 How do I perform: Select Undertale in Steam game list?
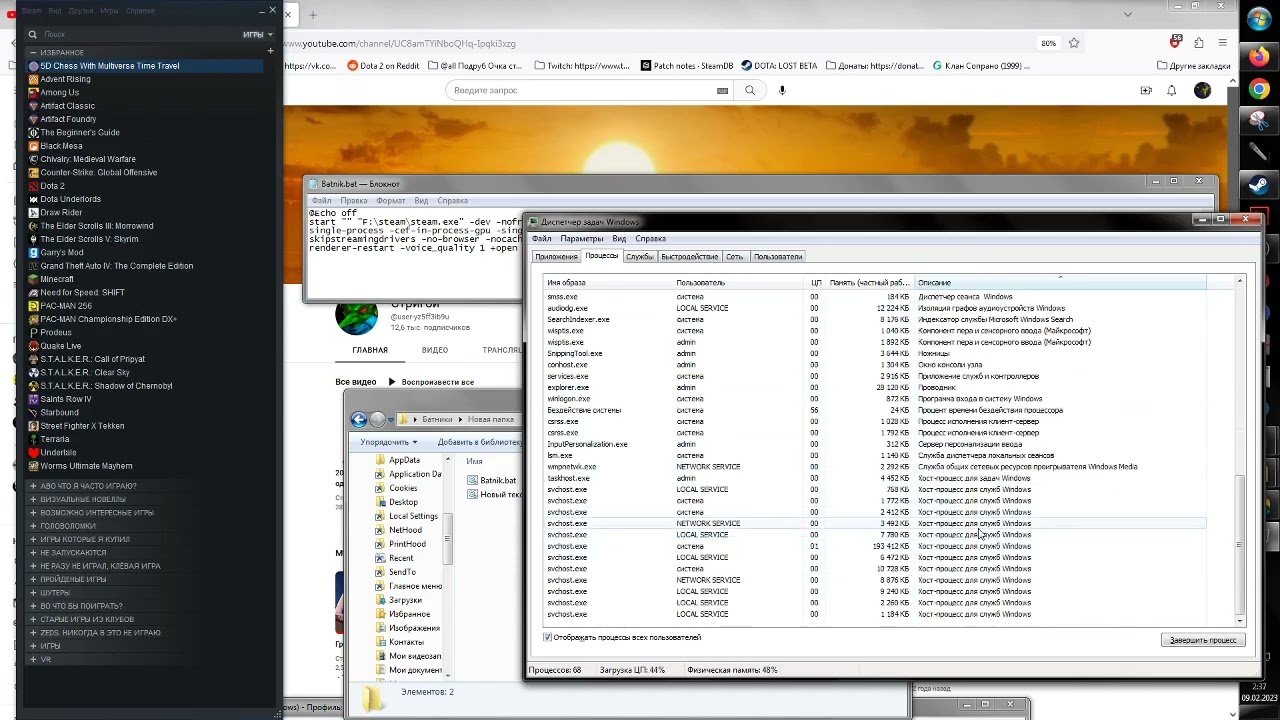pyautogui.click(x=58, y=453)
